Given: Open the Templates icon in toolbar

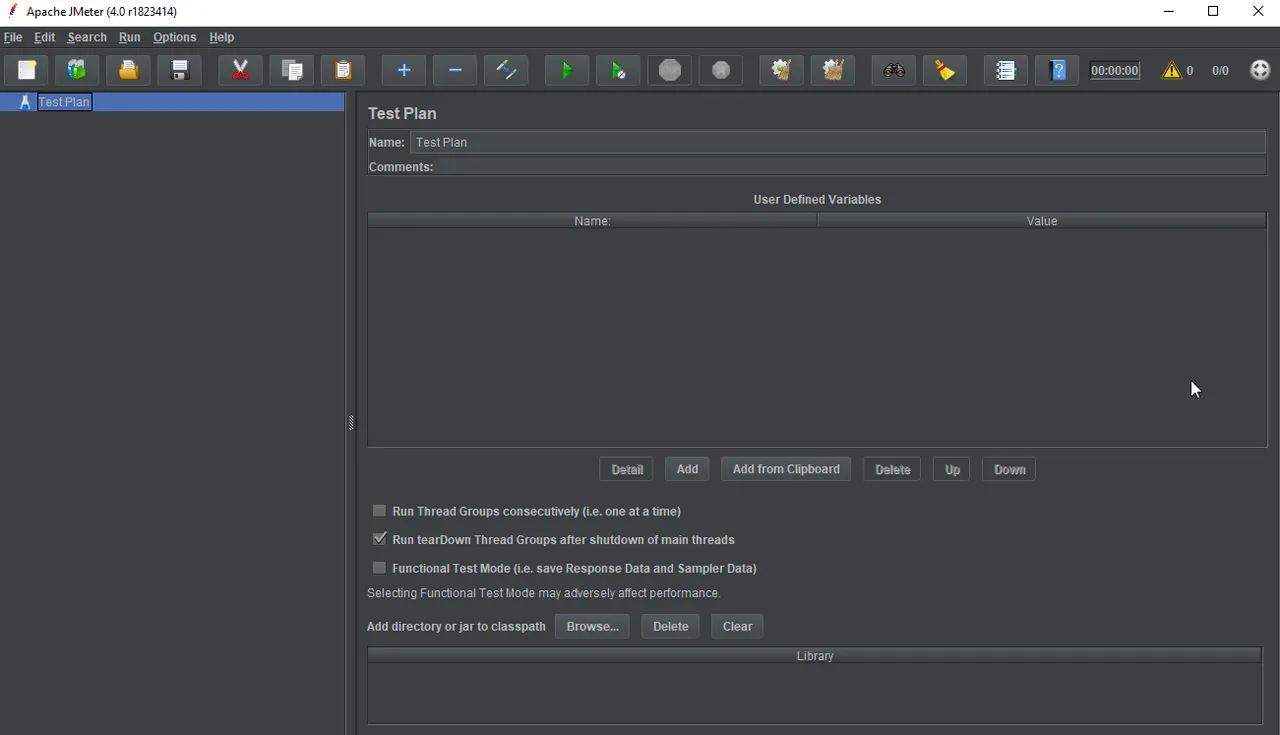Looking at the screenshot, I should point(77,70).
